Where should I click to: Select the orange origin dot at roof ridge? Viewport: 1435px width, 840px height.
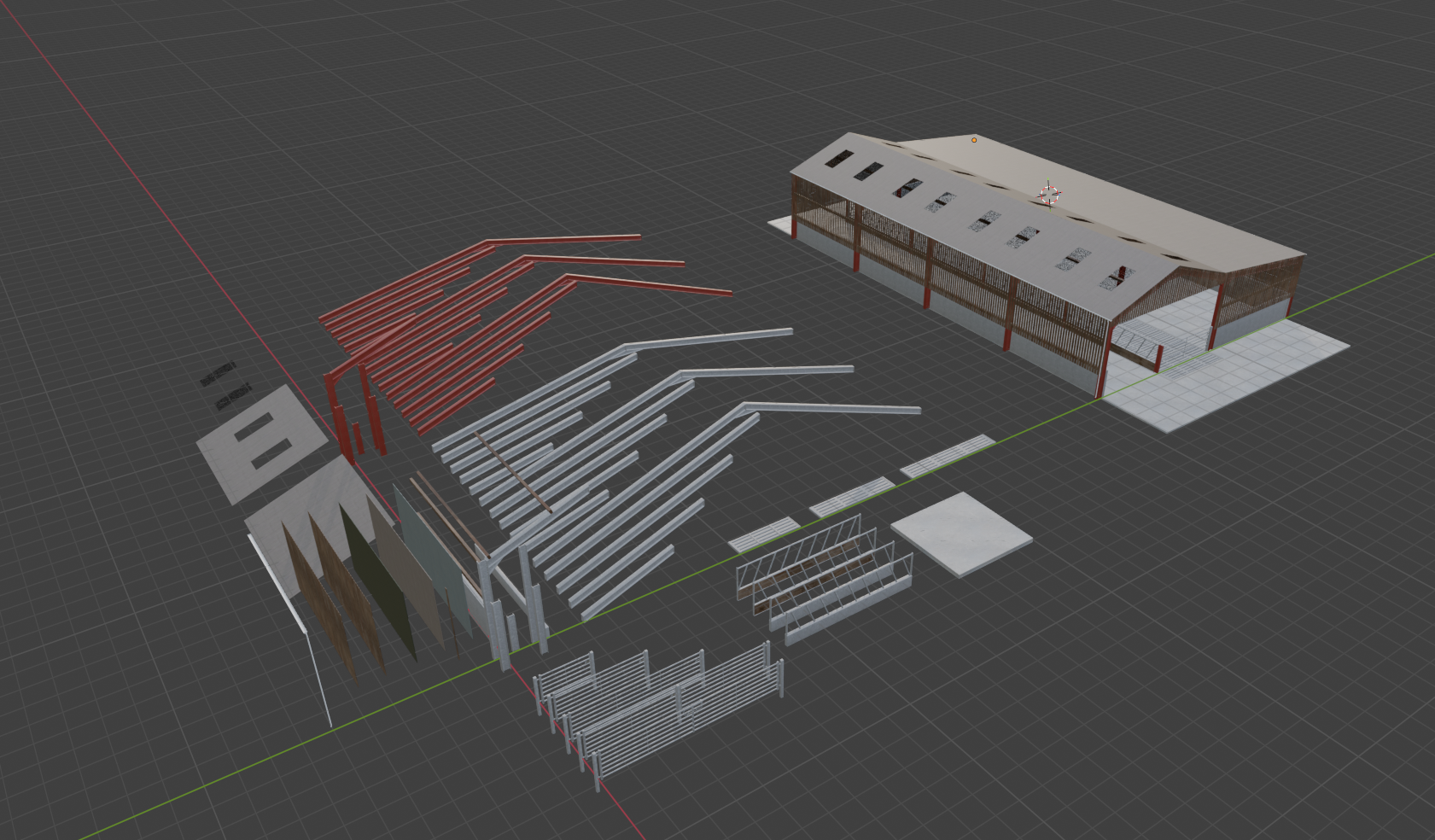pos(974,139)
